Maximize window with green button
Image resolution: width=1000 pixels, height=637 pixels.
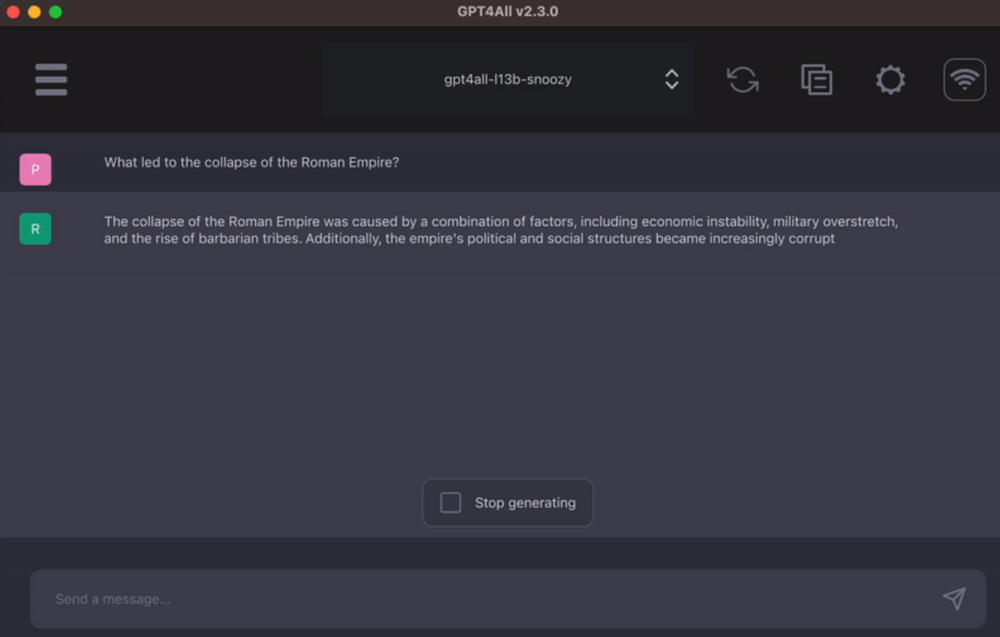coord(55,12)
